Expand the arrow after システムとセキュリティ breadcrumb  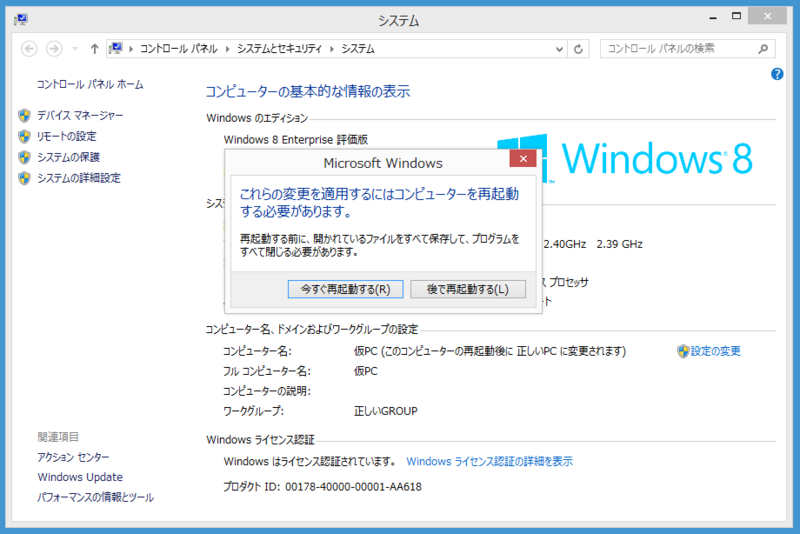332,49
